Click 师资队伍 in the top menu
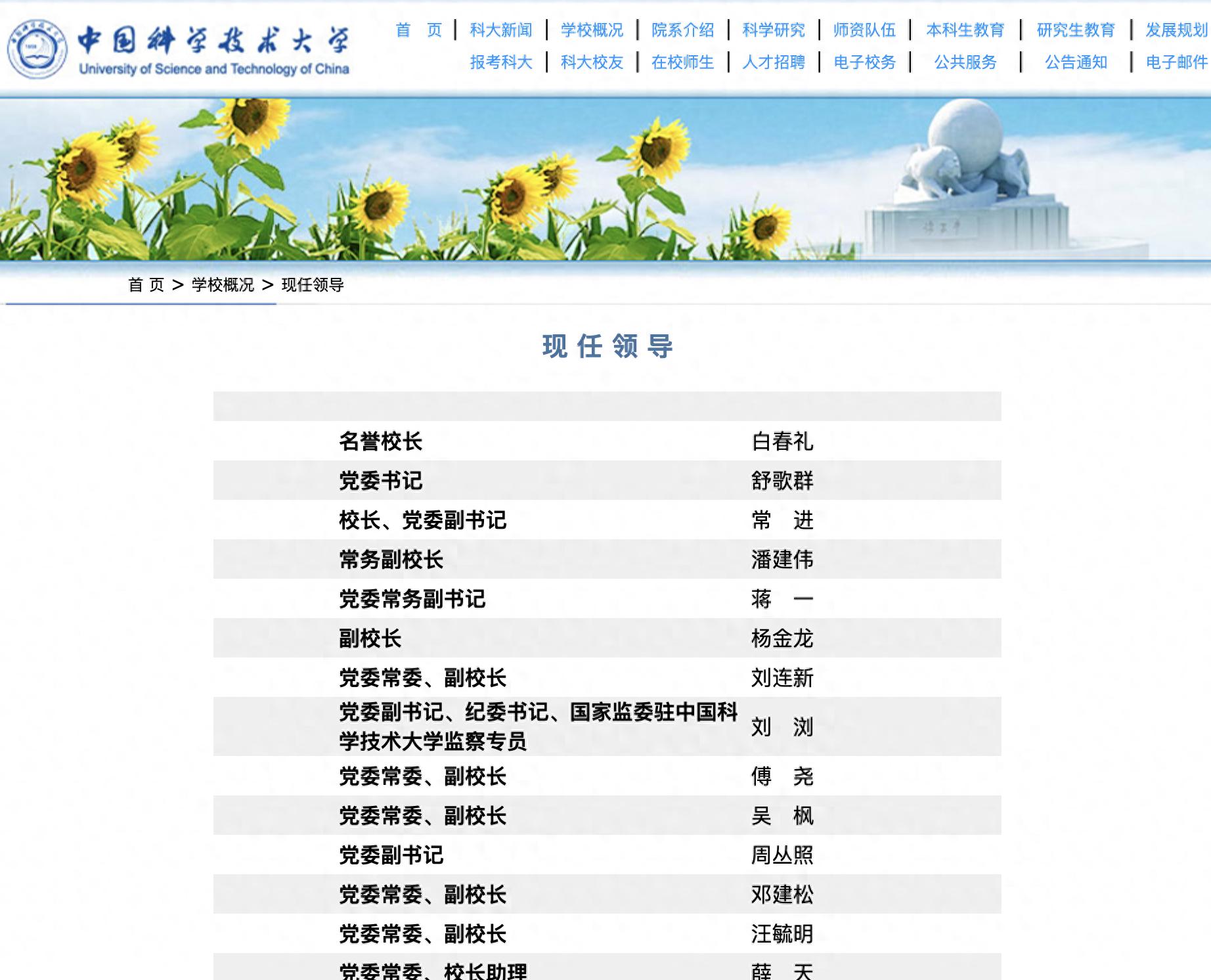1211x980 pixels. tap(864, 30)
